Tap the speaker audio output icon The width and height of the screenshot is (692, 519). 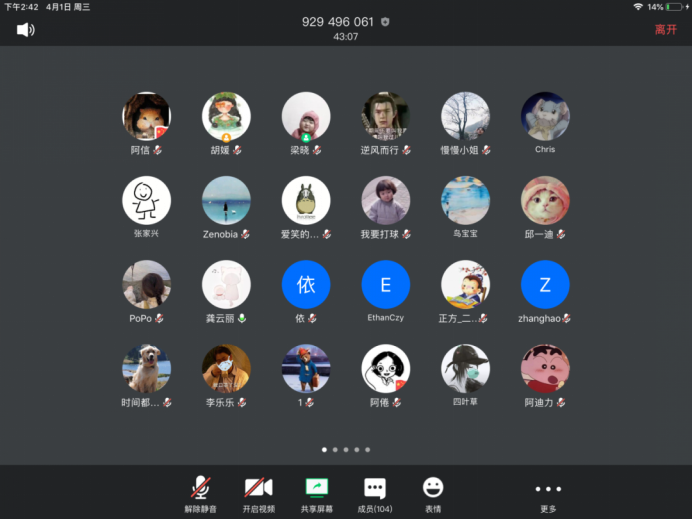[25, 30]
